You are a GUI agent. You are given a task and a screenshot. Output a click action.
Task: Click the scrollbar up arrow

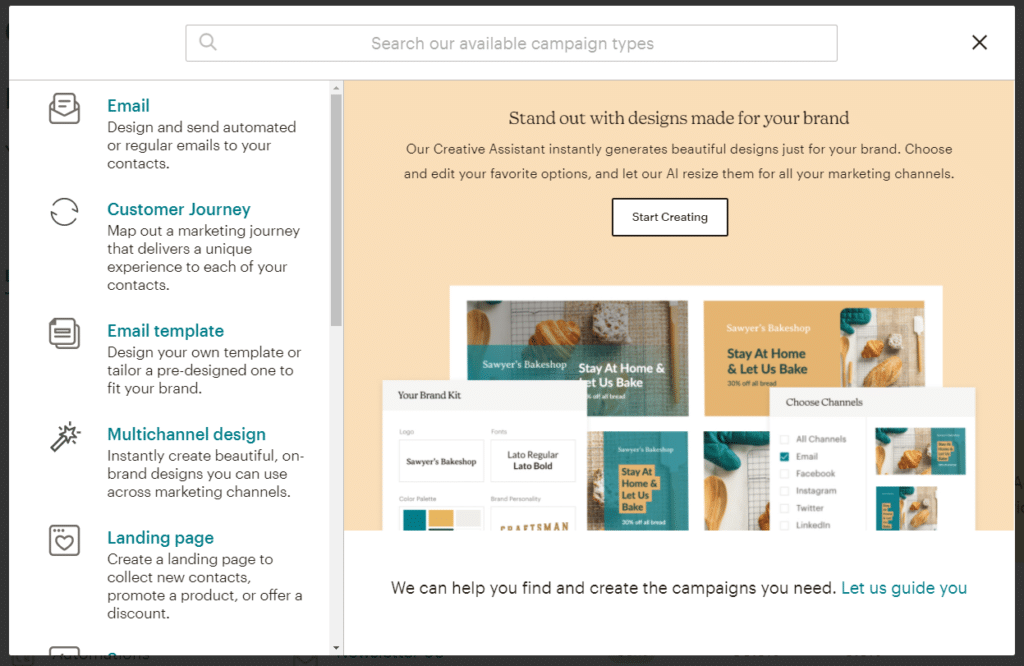click(x=336, y=87)
